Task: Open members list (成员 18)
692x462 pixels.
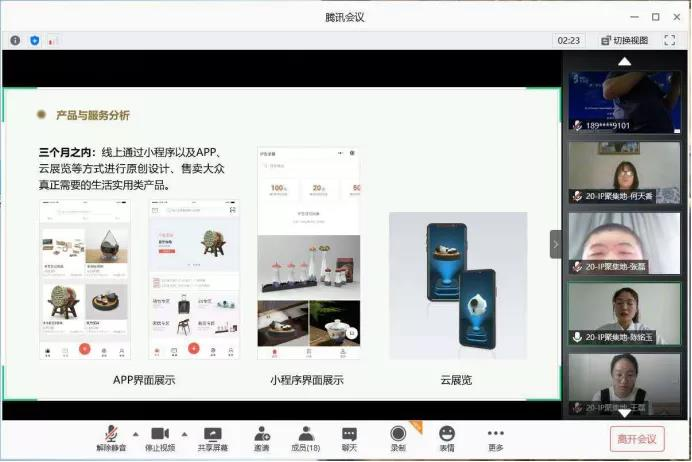Action: [x=305, y=434]
